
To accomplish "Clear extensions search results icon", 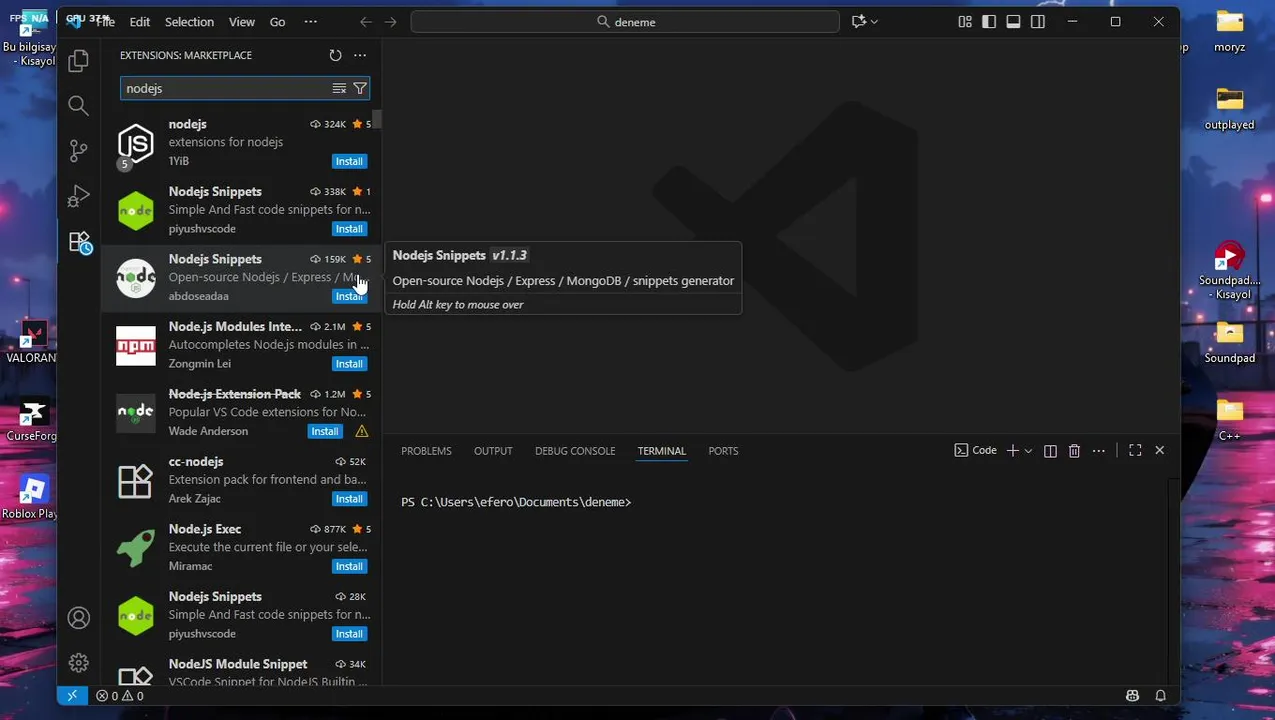I will [x=339, y=88].
